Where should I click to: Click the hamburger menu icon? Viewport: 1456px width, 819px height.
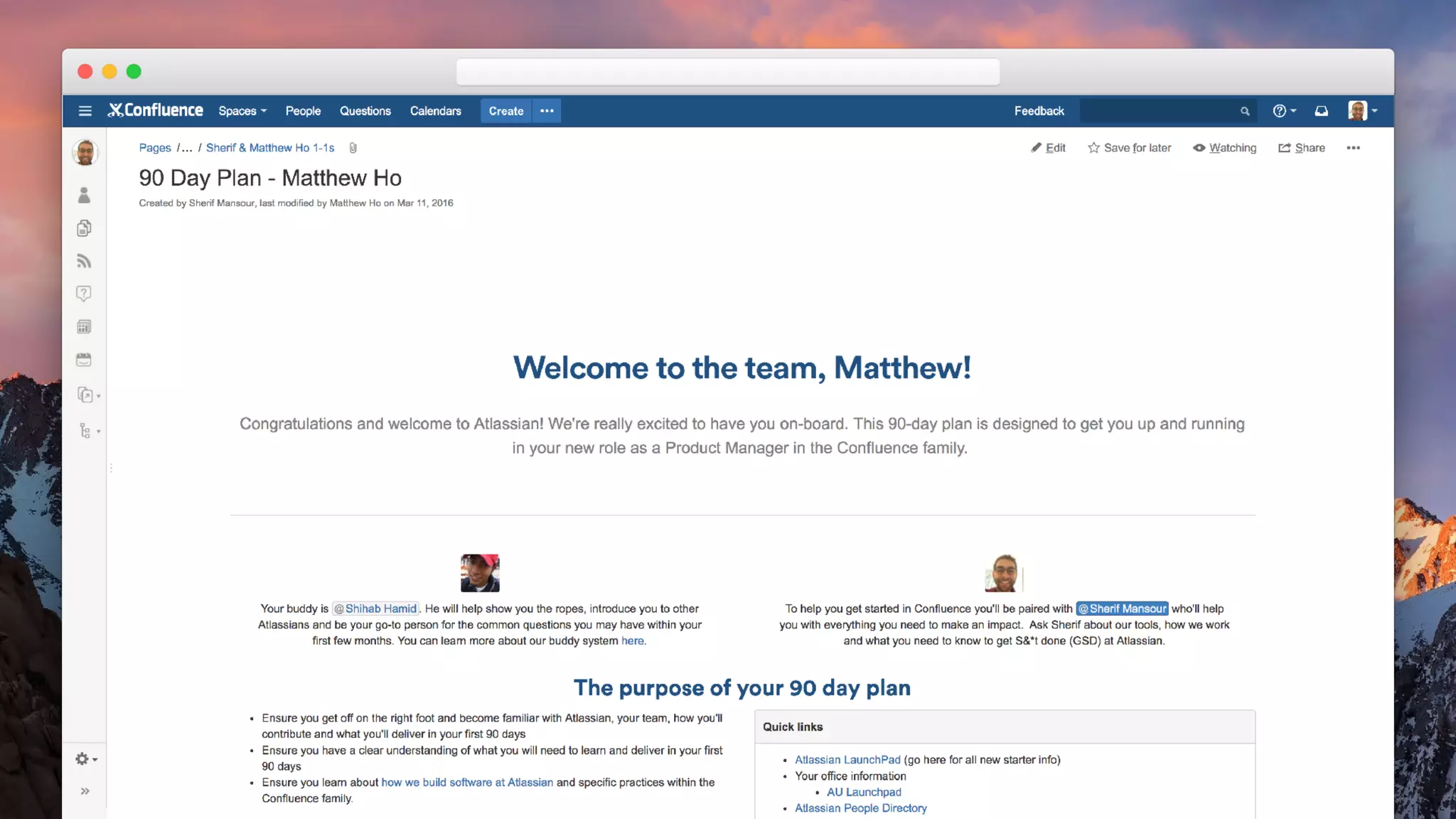[x=85, y=111]
